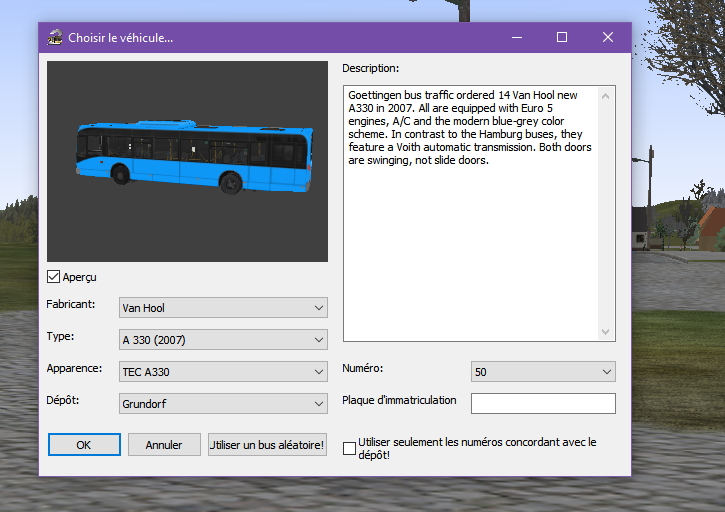Focus the Plaque d'immatriculation input field
The width and height of the screenshot is (725, 512).
tap(543, 403)
